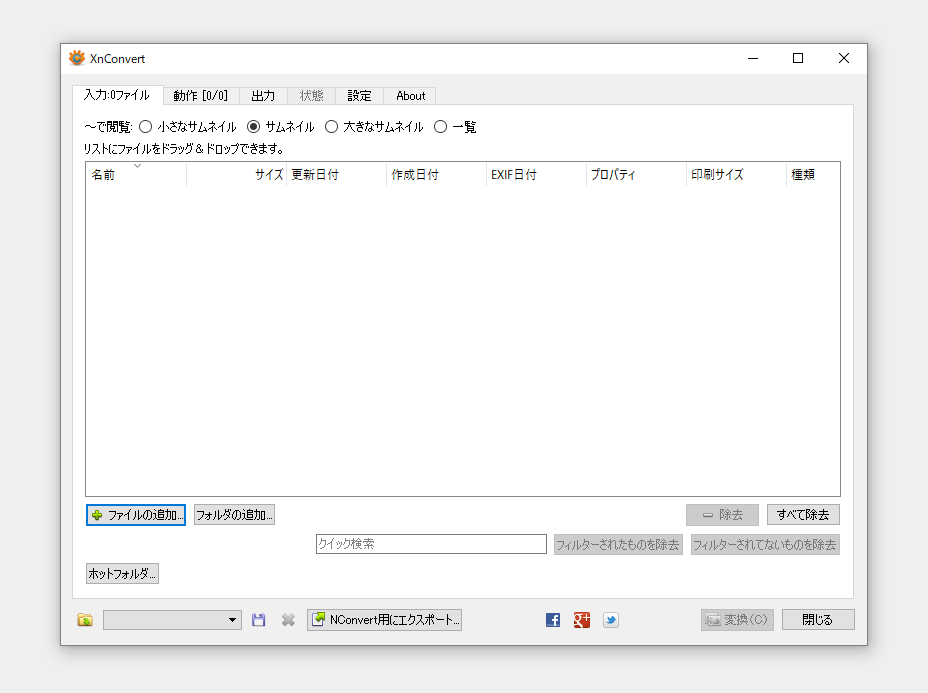This screenshot has height=693, width=928.
Task: Open the ホットフォルダ button
Action: [122, 574]
